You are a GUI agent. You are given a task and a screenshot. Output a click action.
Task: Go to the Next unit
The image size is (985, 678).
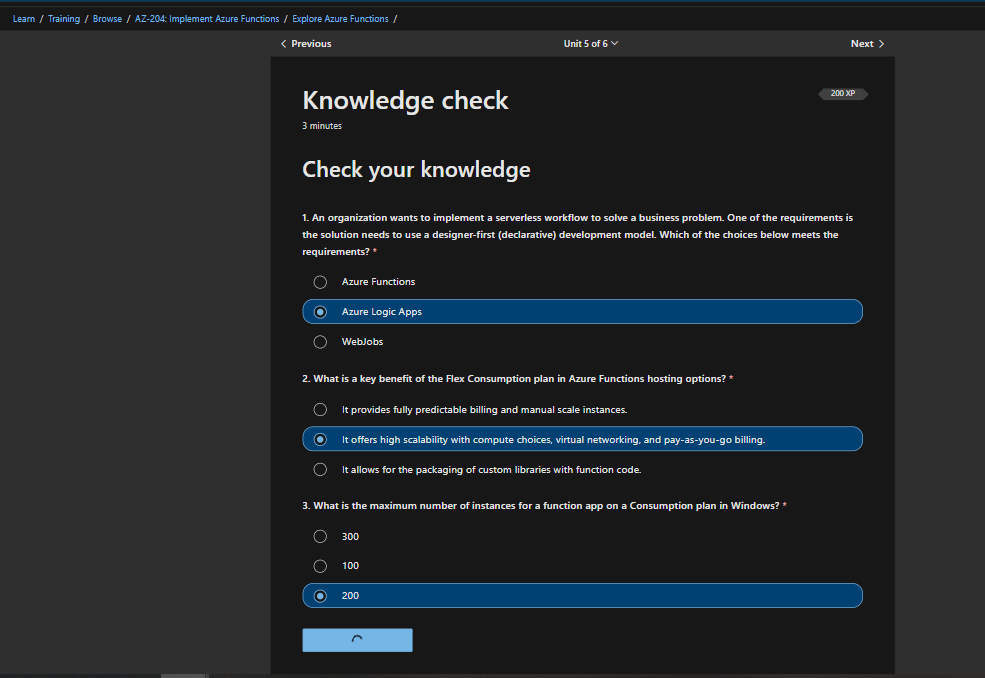868,43
